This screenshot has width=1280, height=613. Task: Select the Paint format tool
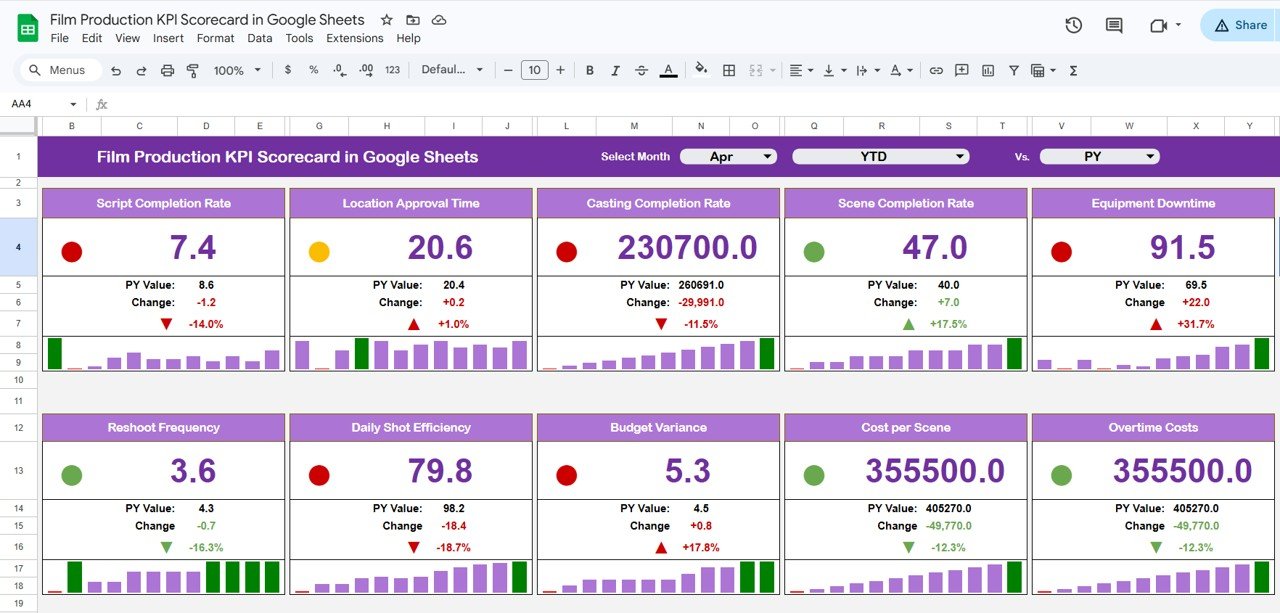click(x=193, y=70)
